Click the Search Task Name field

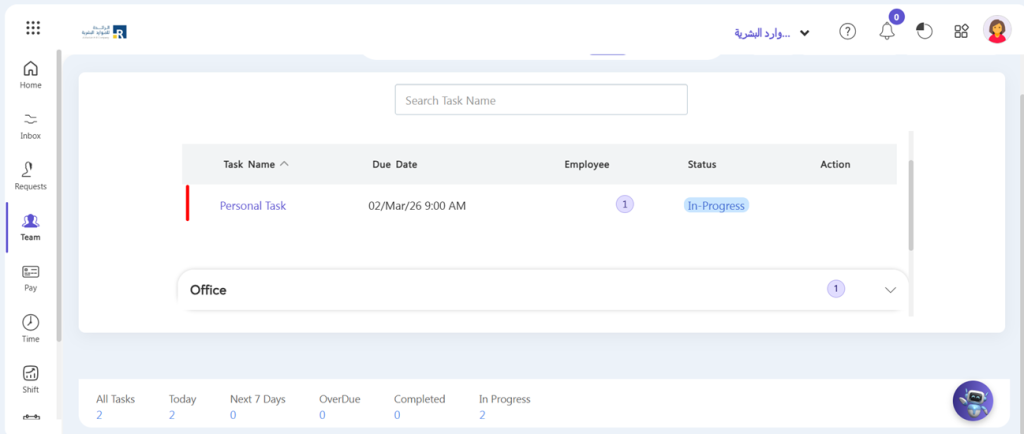(x=541, y=100)
